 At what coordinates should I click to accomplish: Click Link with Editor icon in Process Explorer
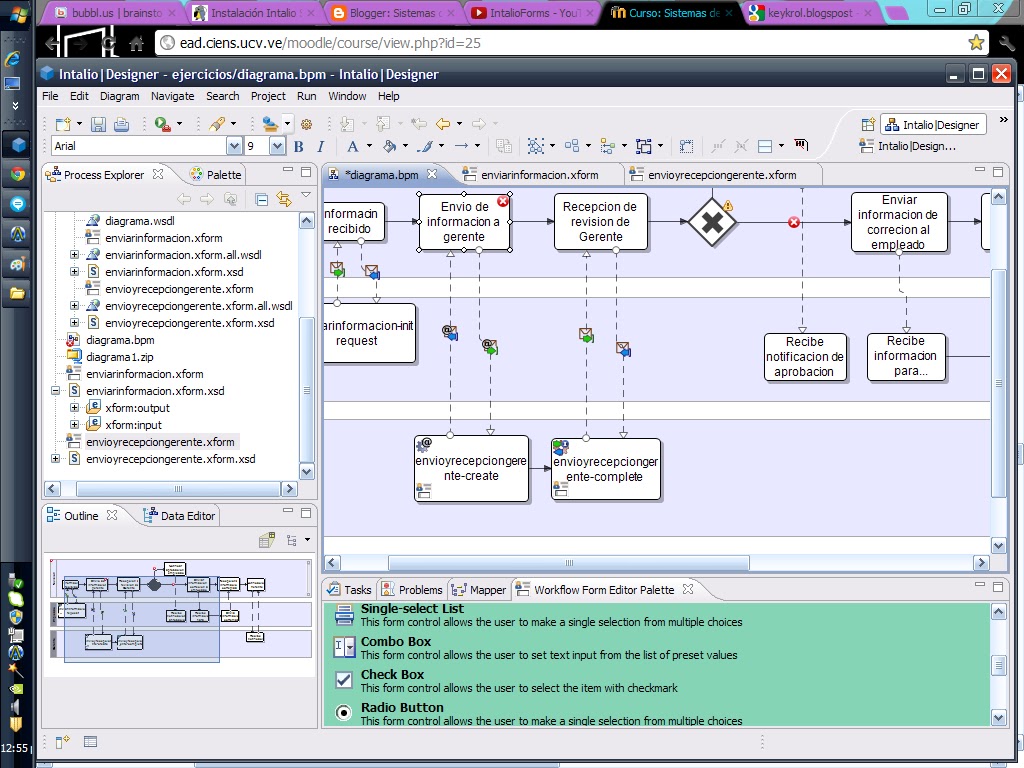click(284, 199)
